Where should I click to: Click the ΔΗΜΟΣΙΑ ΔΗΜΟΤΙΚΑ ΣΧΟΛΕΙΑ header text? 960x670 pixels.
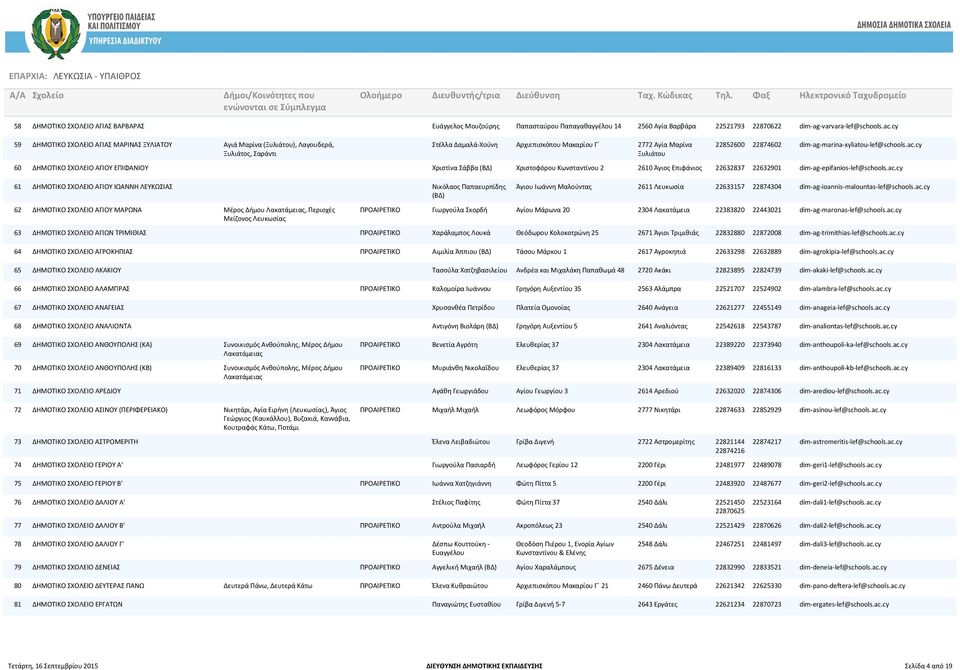click(904, 25)
